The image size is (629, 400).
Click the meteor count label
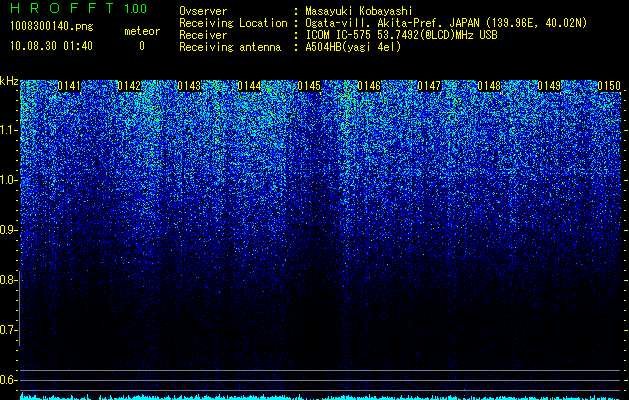tap(142, 31)
